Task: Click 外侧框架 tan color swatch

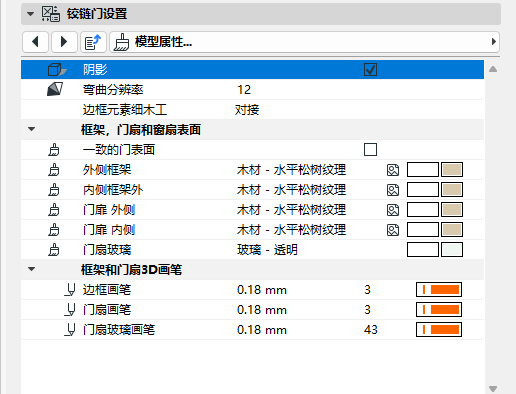Action: pos(452,170)
